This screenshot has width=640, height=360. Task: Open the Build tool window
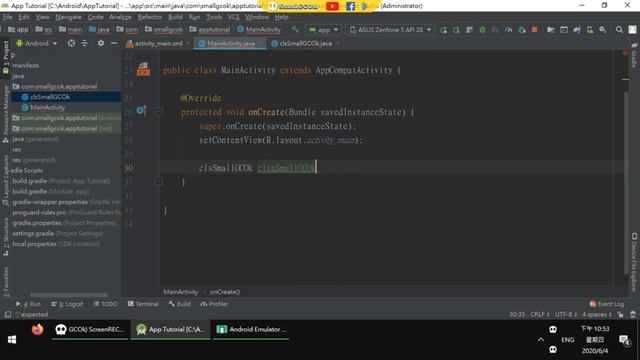(x=180, y=304)
